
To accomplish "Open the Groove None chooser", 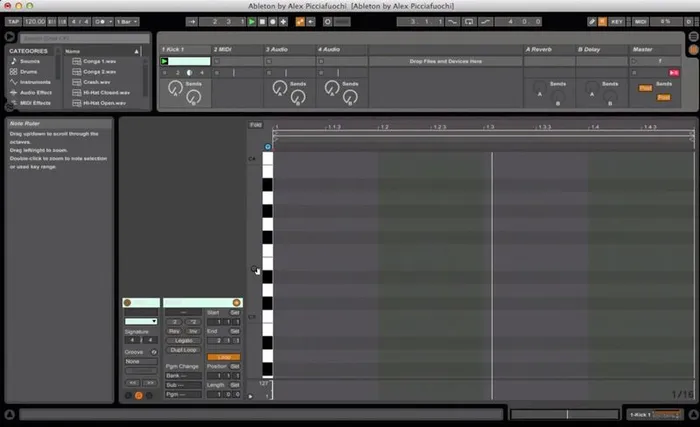I will (141, 361).
